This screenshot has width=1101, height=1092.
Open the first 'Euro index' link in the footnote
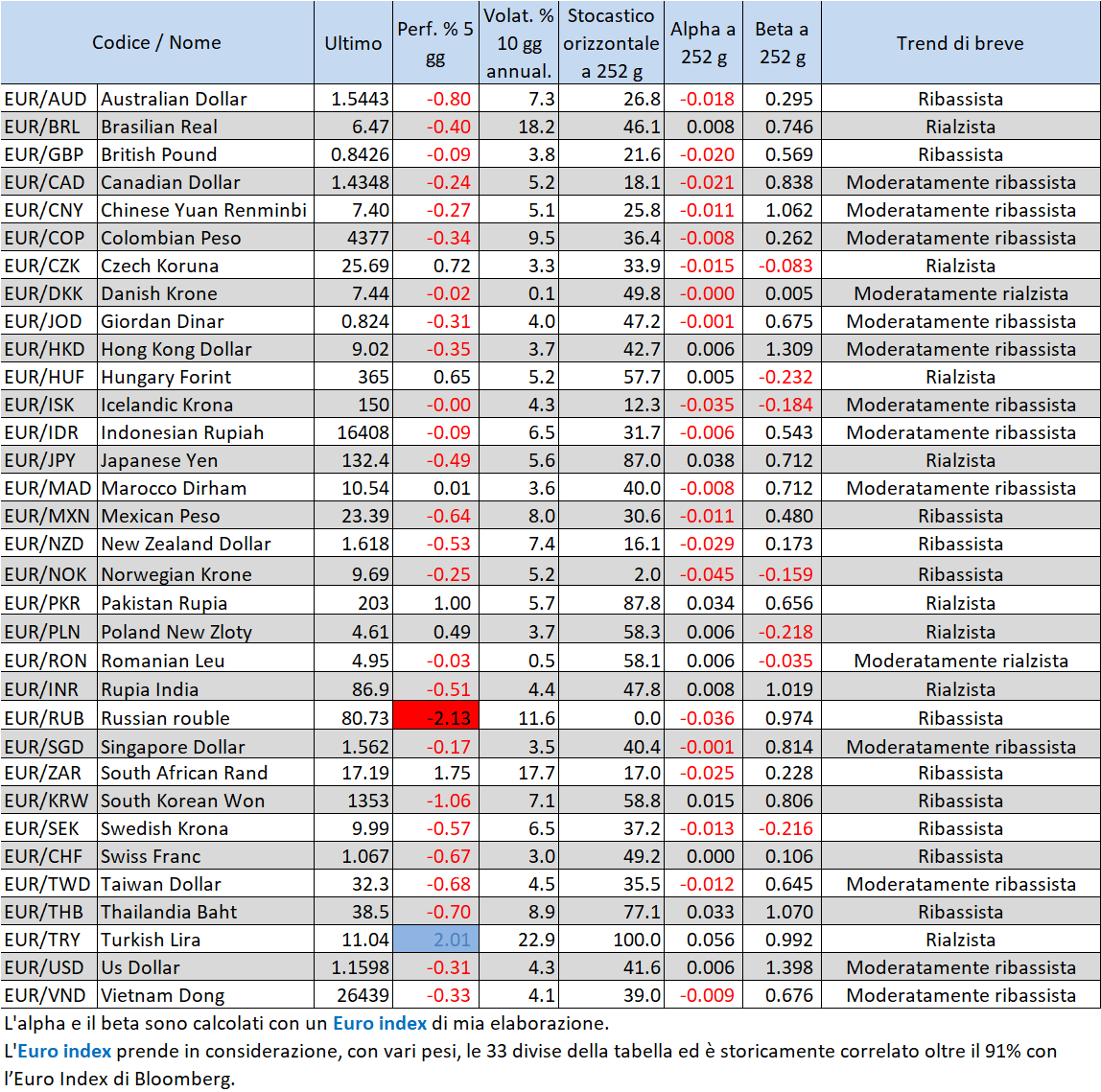[379, 1023]
